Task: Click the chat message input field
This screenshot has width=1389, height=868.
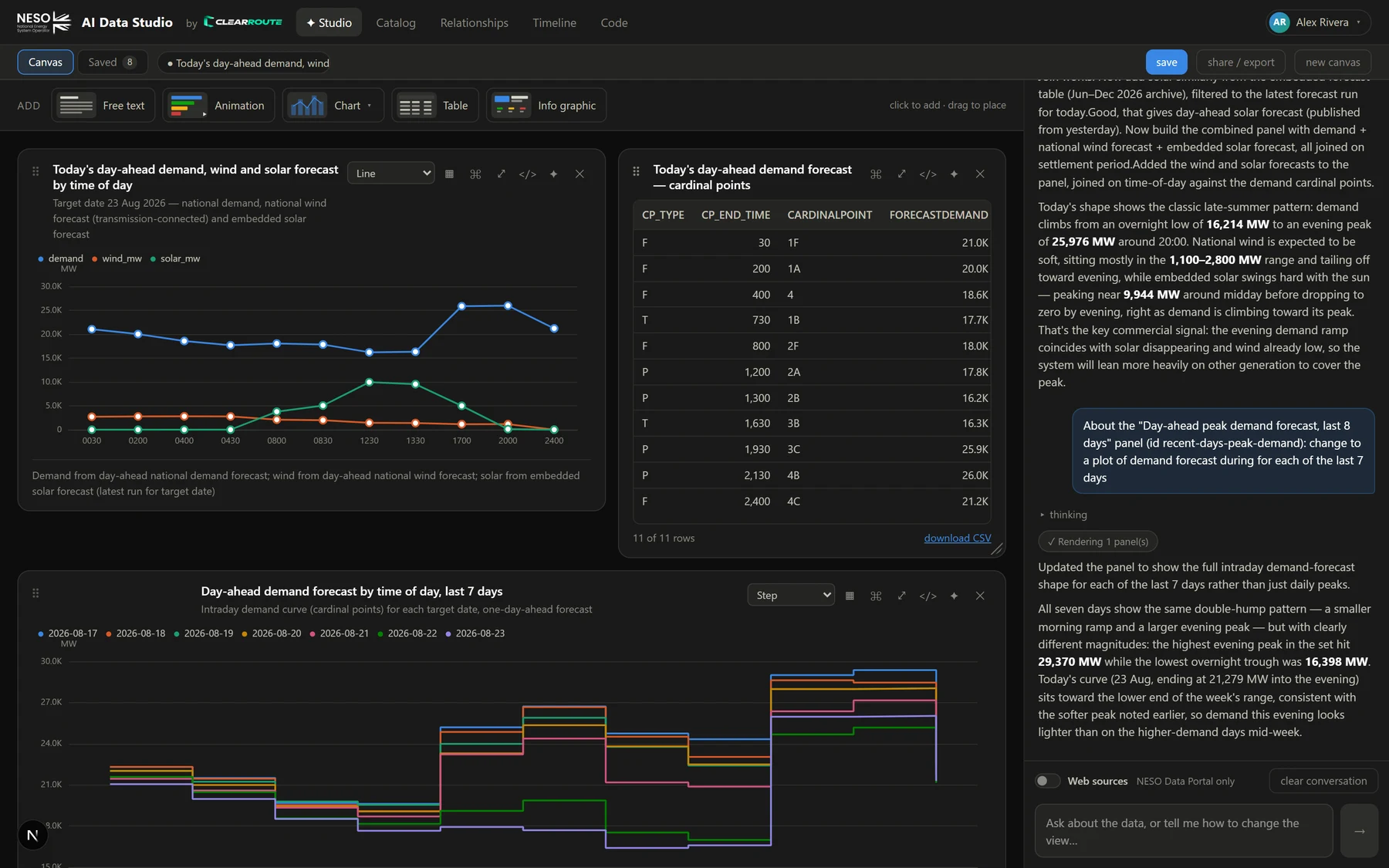Action: [1183, 831]
